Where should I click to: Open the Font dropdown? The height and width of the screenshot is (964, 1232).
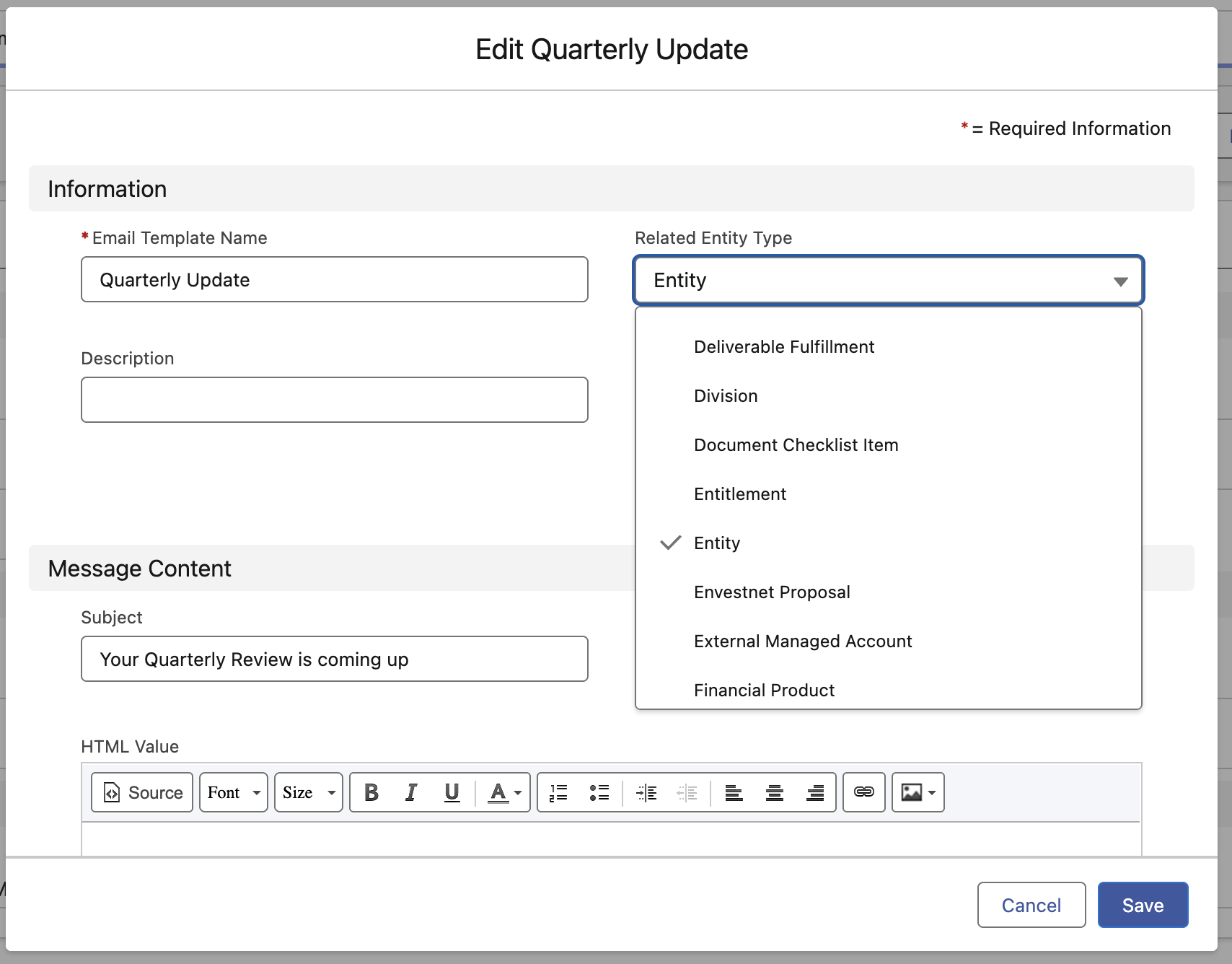[234, 792]
